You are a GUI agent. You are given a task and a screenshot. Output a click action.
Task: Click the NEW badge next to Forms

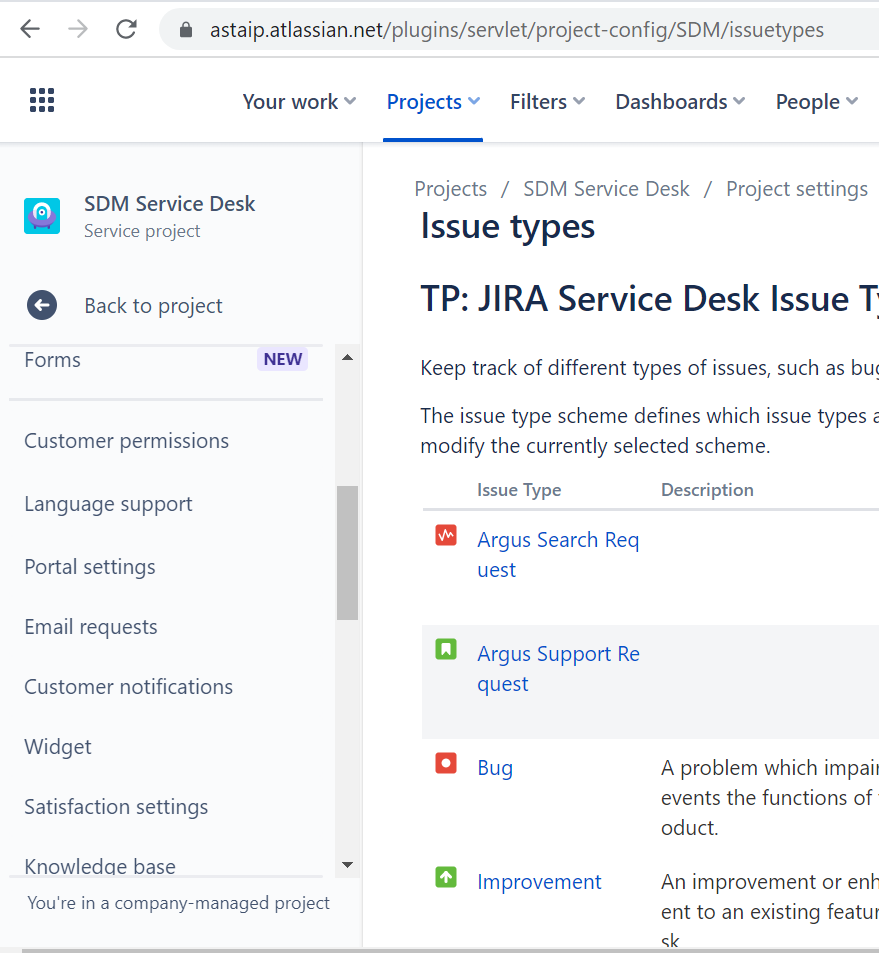tap(283, 359)
